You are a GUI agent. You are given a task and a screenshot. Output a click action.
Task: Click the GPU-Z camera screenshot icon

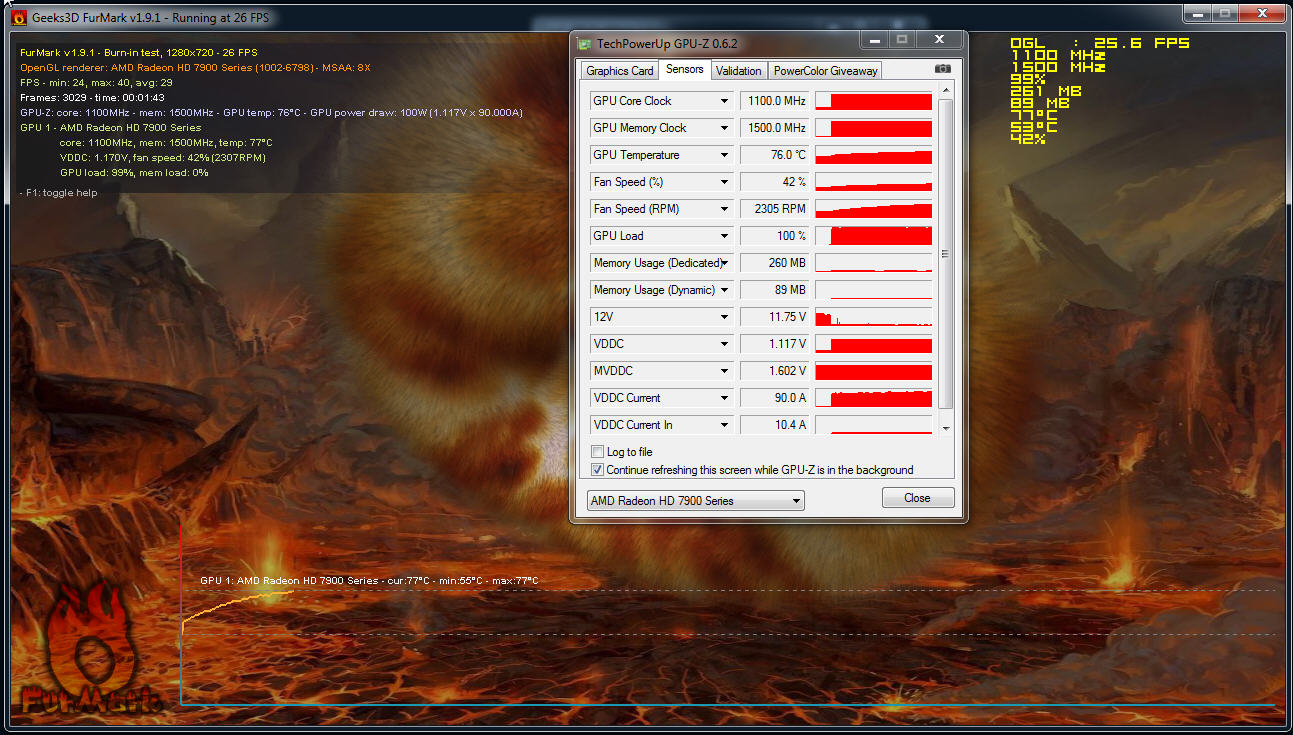pos(942,69)
